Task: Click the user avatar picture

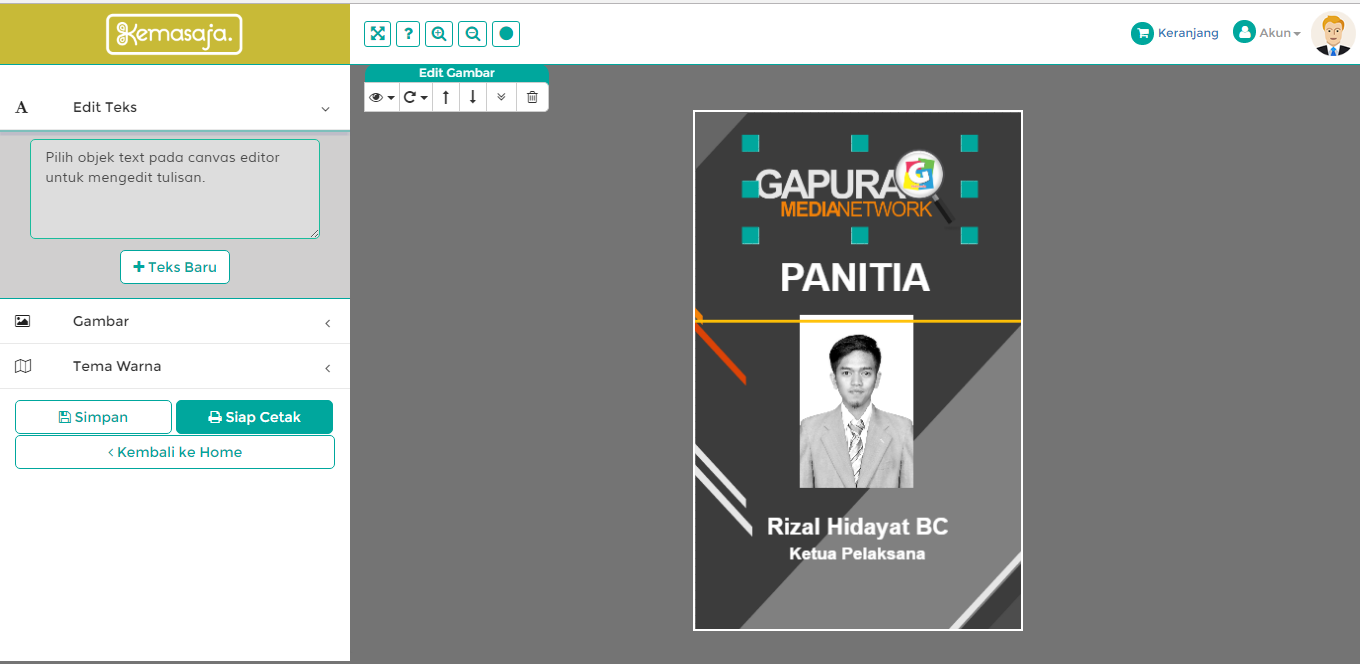Action: (1332, 33)
